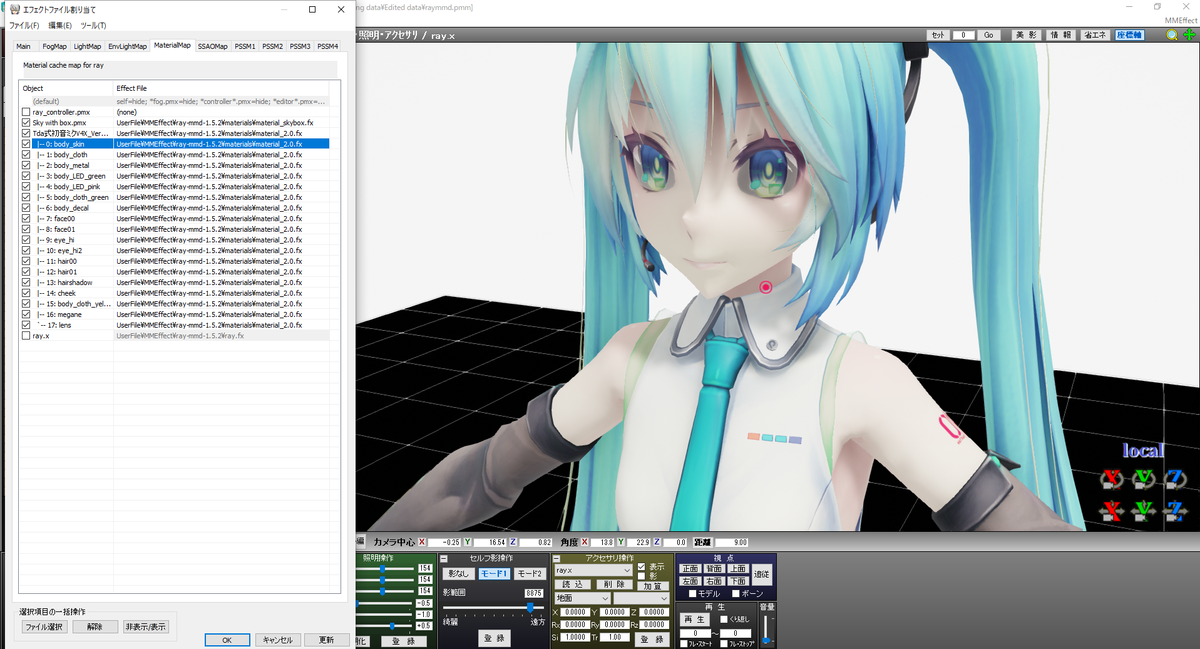Click the blue Z arrow in local gizmo
This screenshot has width=1200, height=649.
point(1174,511)
